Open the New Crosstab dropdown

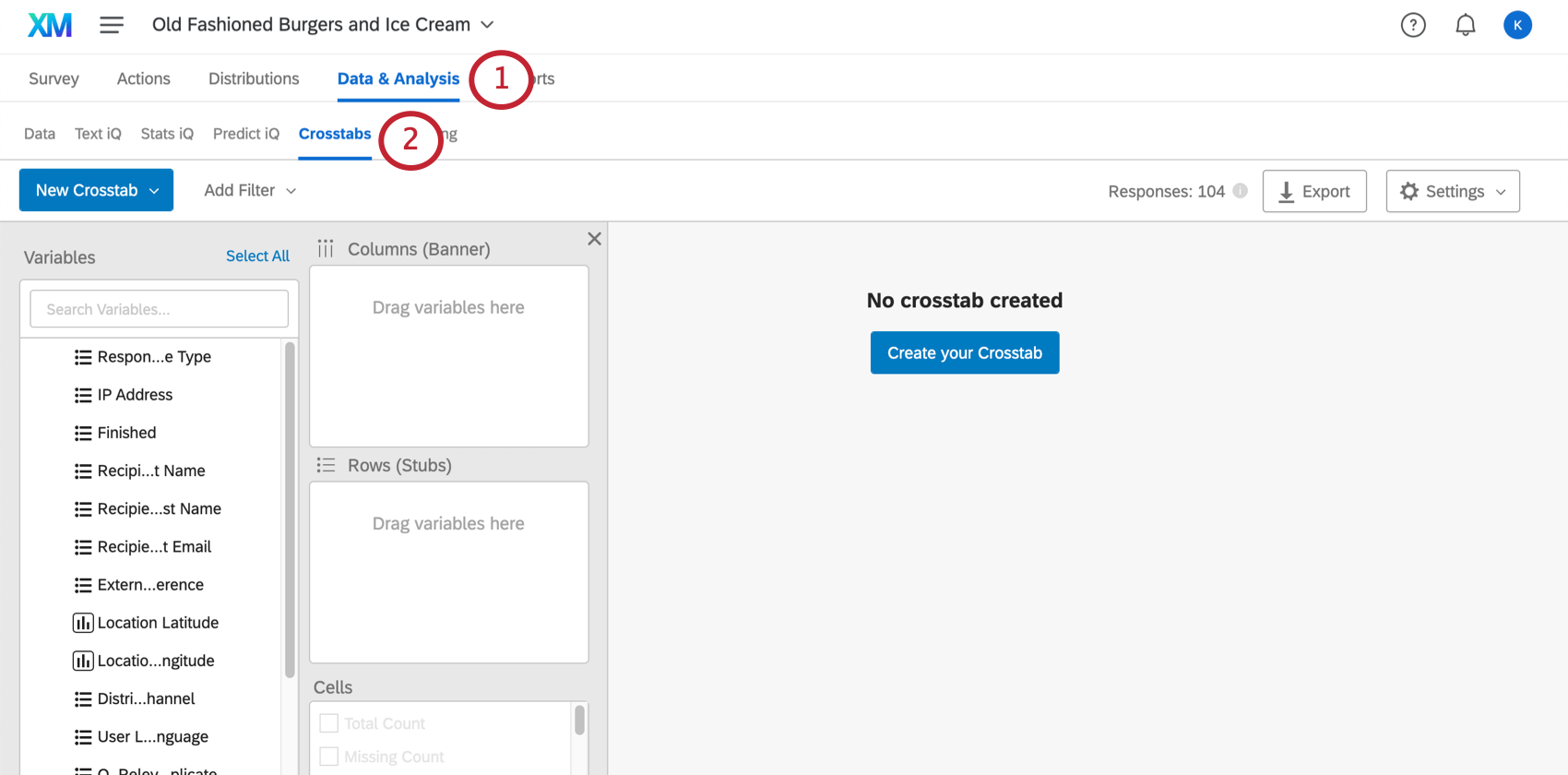click(96, 190)
